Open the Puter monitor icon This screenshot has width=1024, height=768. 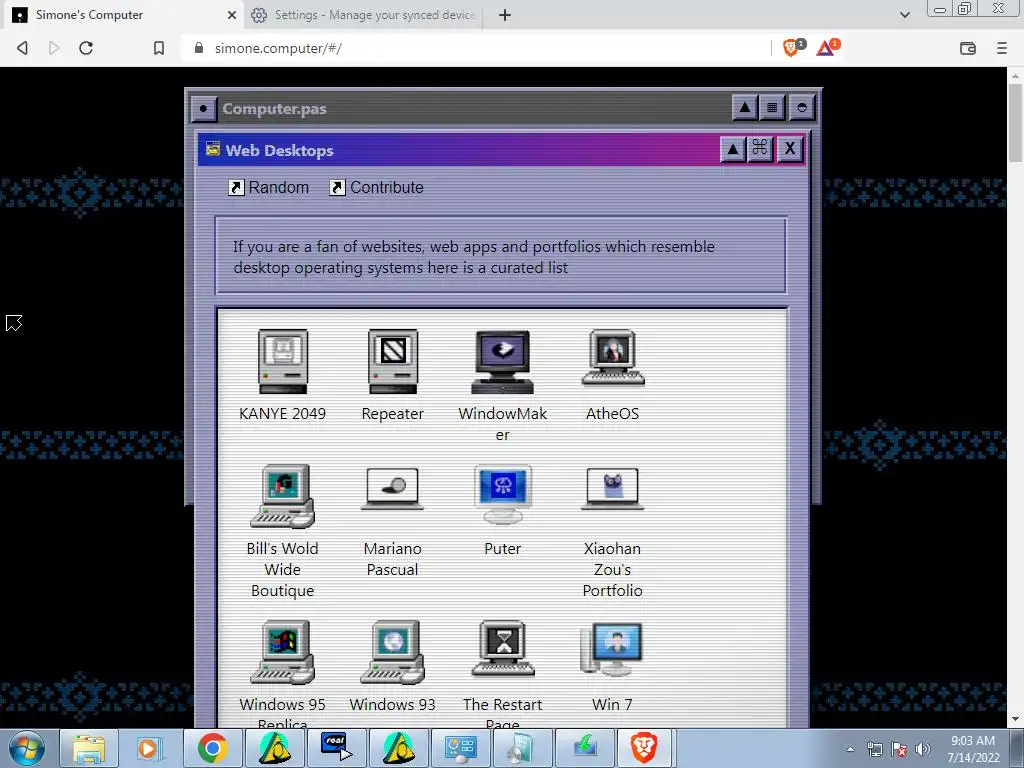coord(502,494)
